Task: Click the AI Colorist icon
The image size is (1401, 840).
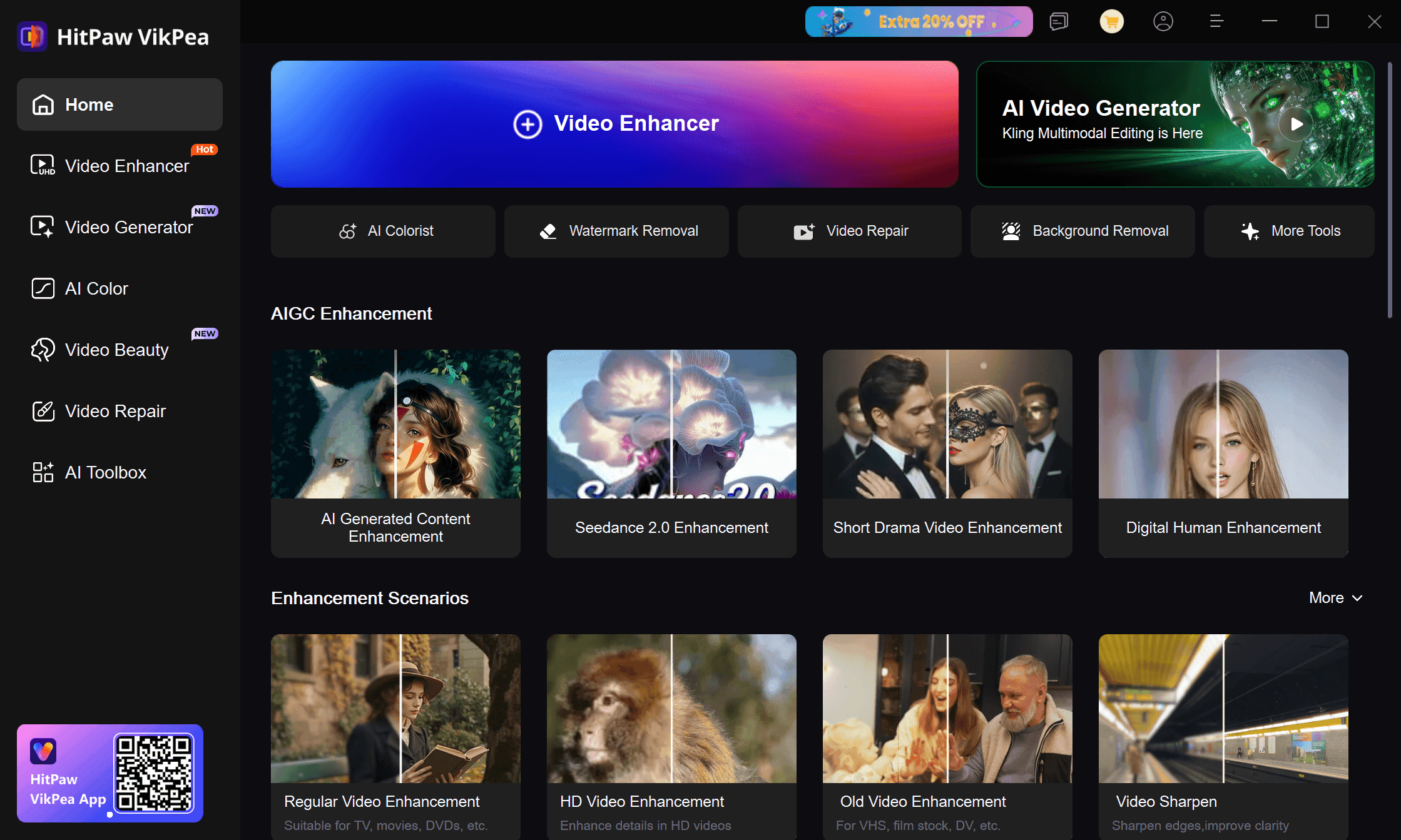Action: [348, 231]
